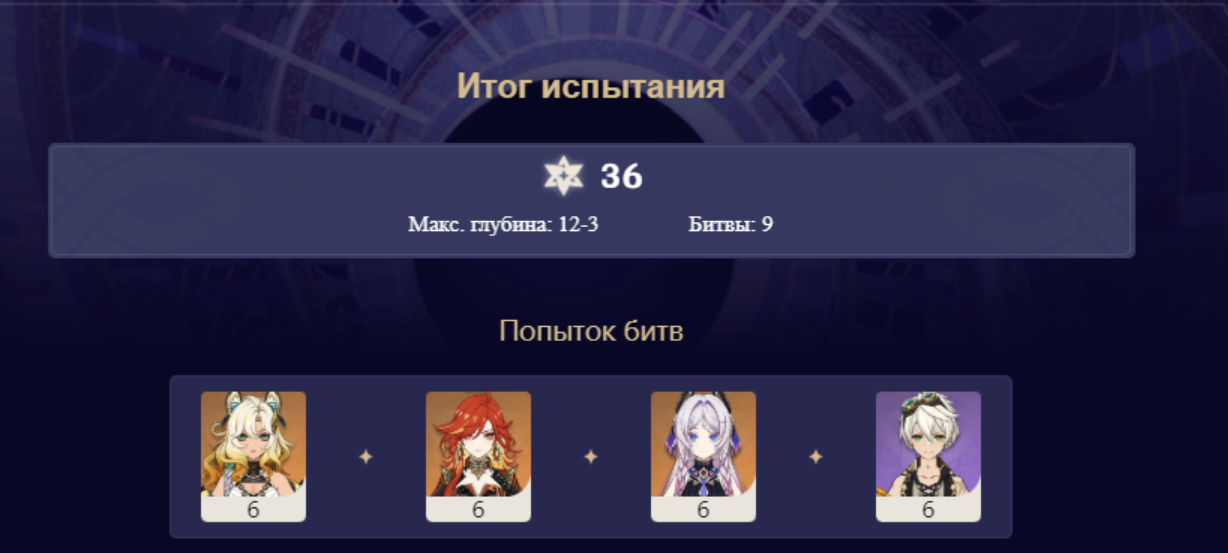Click the battle count 6 under Xilonen
Image resolution: width=1228 pixels, height=553 pixels.
pos(253,510)
